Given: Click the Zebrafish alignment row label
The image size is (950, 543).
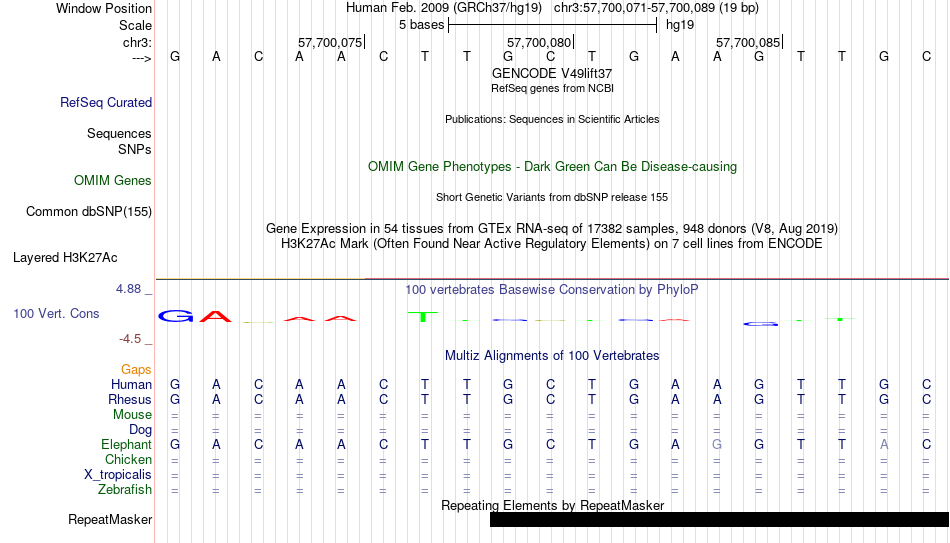Looking at the screenshot, I should point(125,490).
